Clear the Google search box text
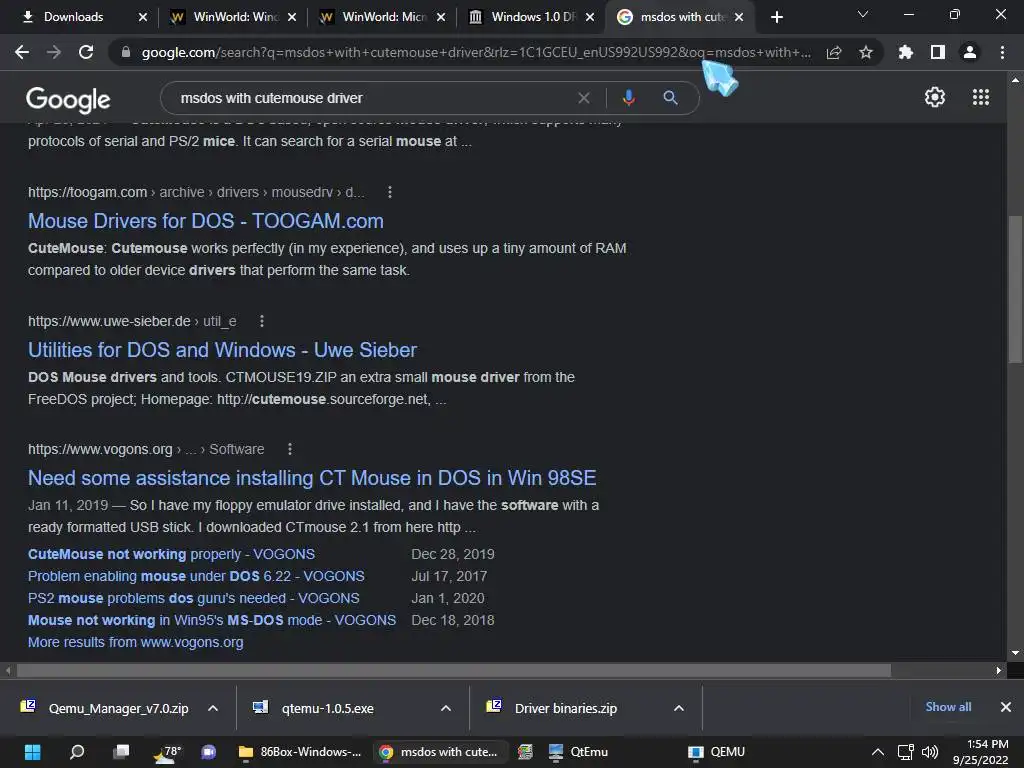The width and height of the screenshot is (1024, 768). [584, 98]
